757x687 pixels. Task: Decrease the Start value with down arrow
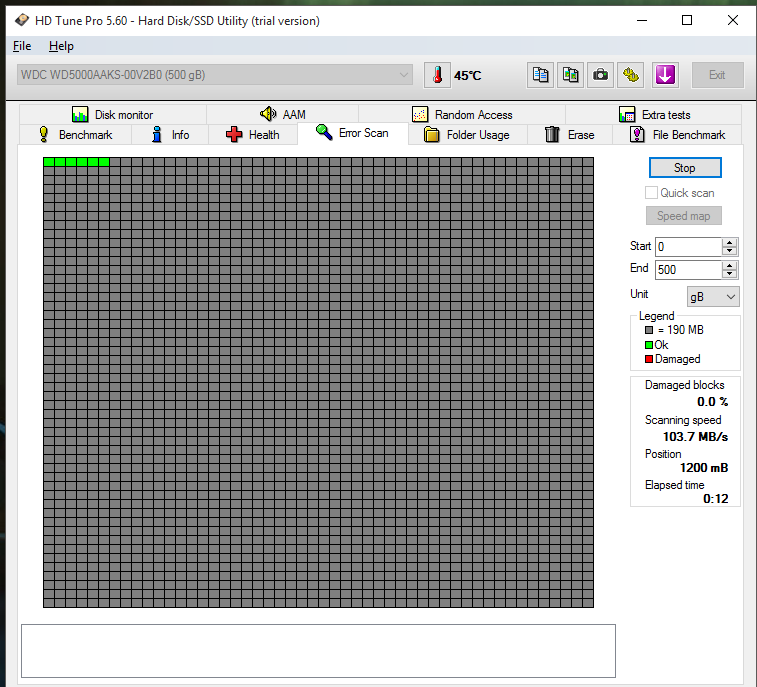click(x=730, y=251)
